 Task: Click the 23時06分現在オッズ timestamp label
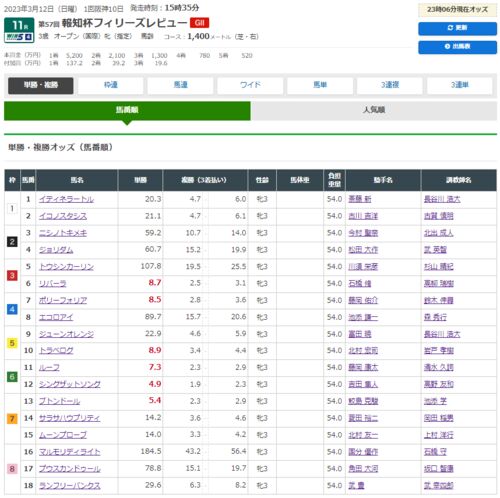[x=457, y=10]
